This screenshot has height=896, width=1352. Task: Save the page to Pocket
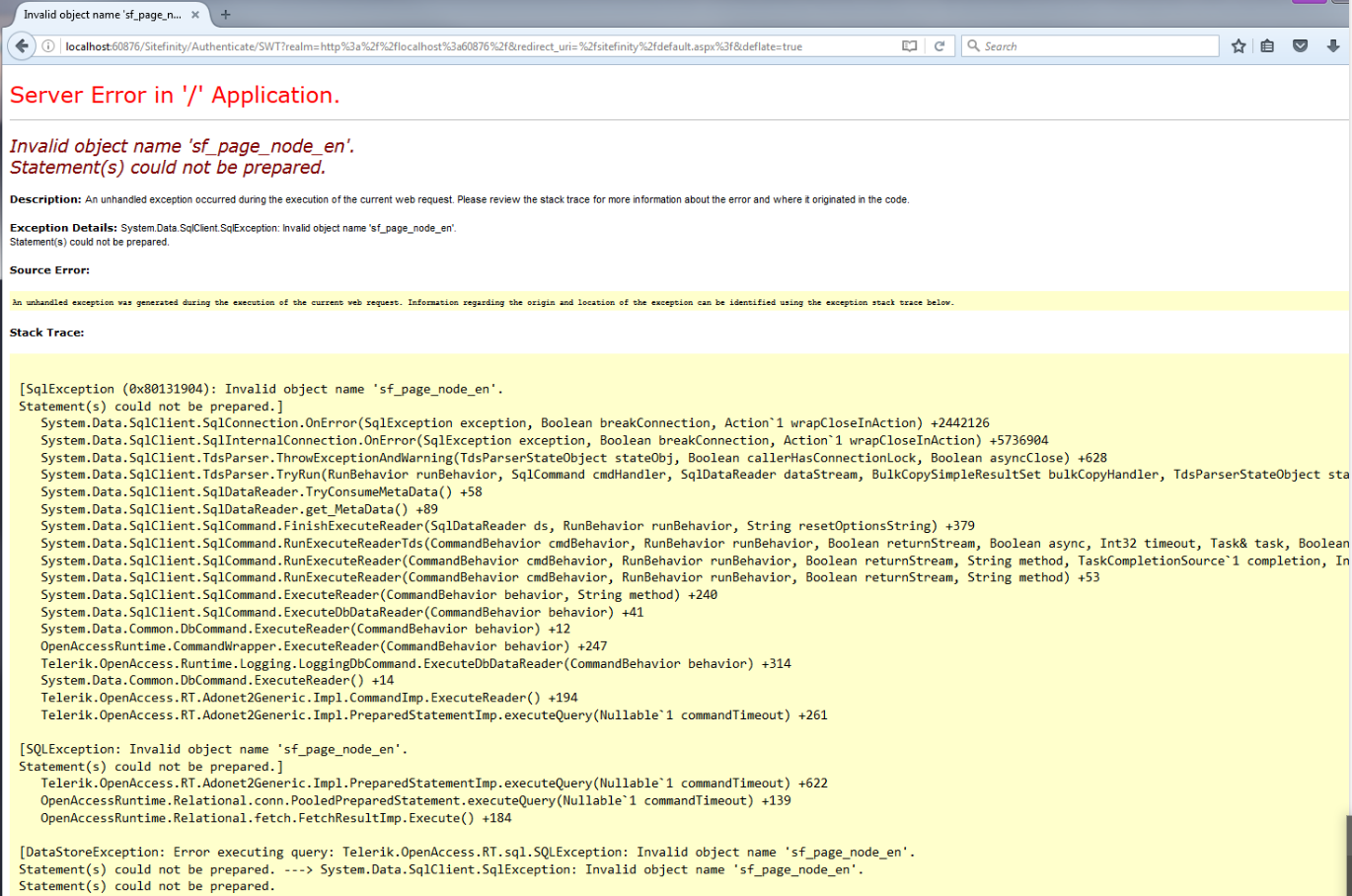[x=1299, y=45]
